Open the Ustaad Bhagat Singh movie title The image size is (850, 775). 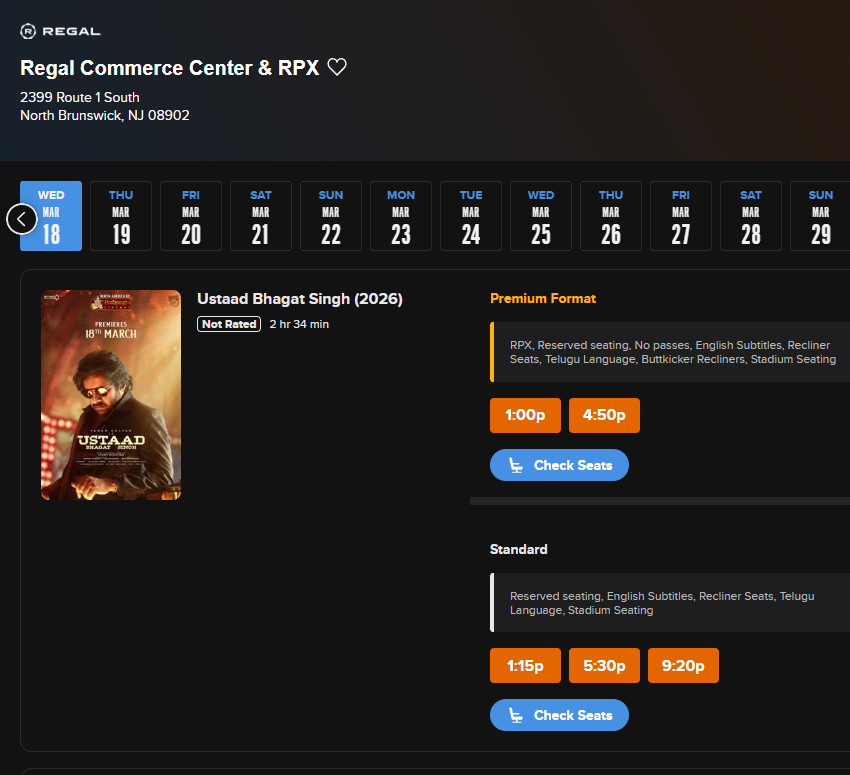point(299,298)
